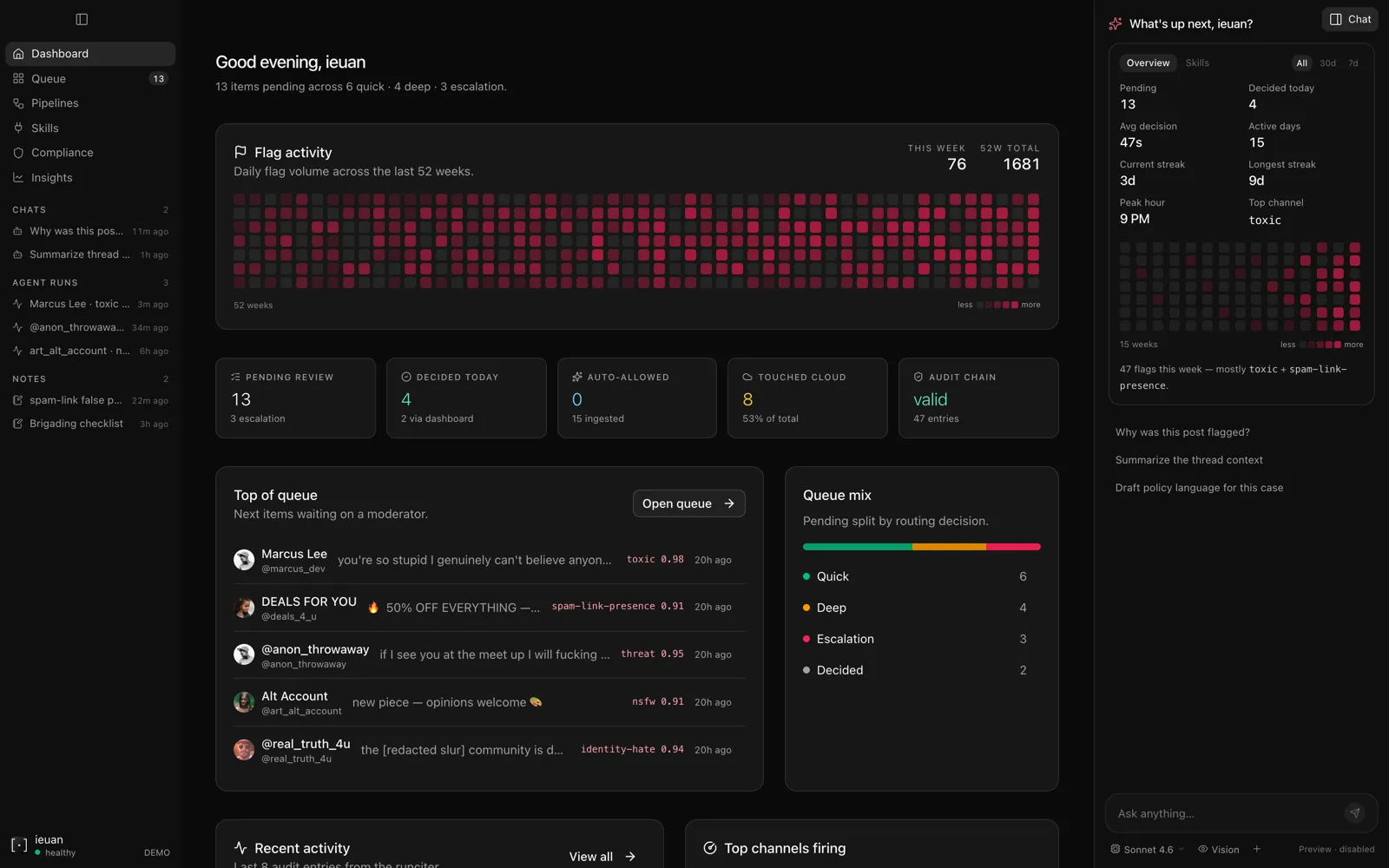Click the sparkle icon next to What's up next
Image resolution: width=1389 pixels, height=868 pixels.
1116,23
